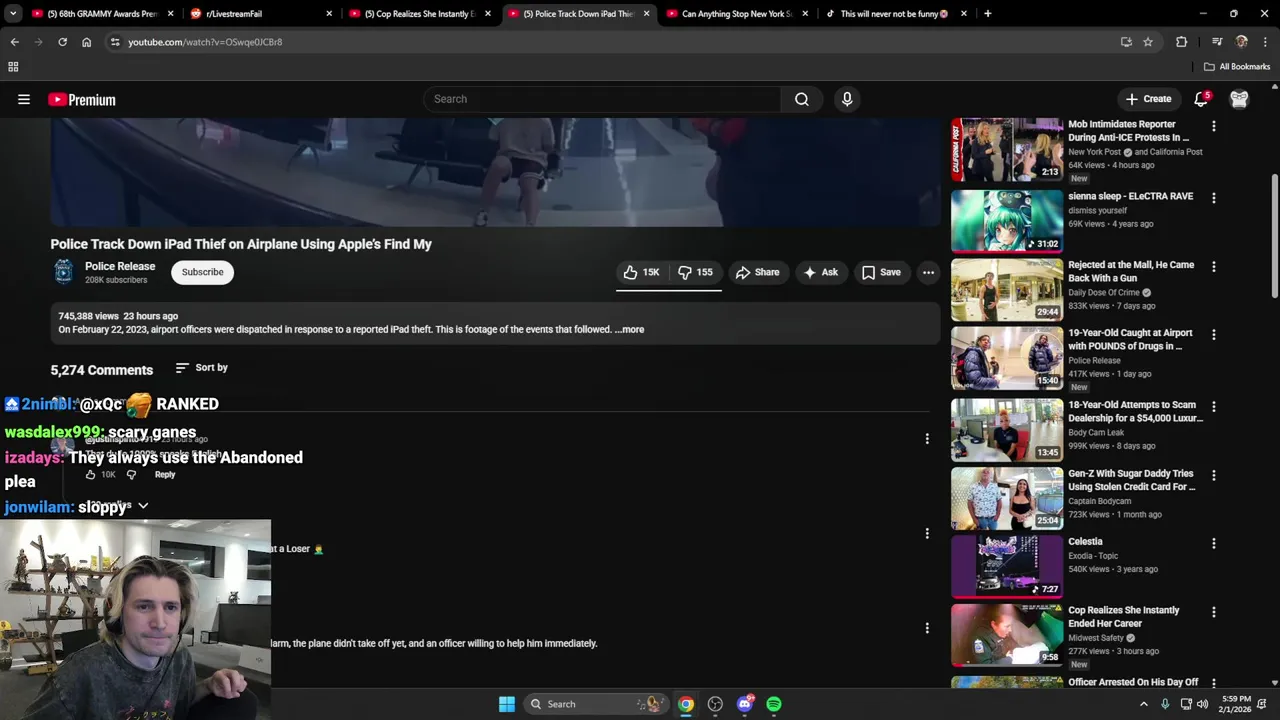Reload the current page
Screen dimensions: 1280x720
62,42
